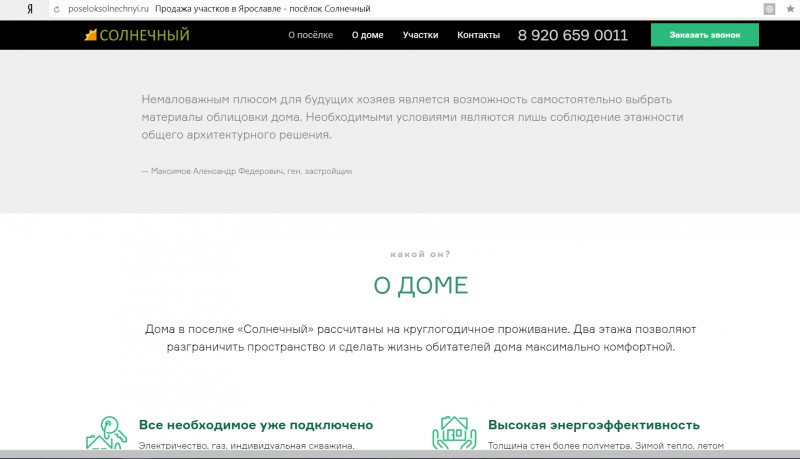The width and height of the screenshot is (800, 459).
Task: Open the Участки menu item
Action: [x=420, y=35]
